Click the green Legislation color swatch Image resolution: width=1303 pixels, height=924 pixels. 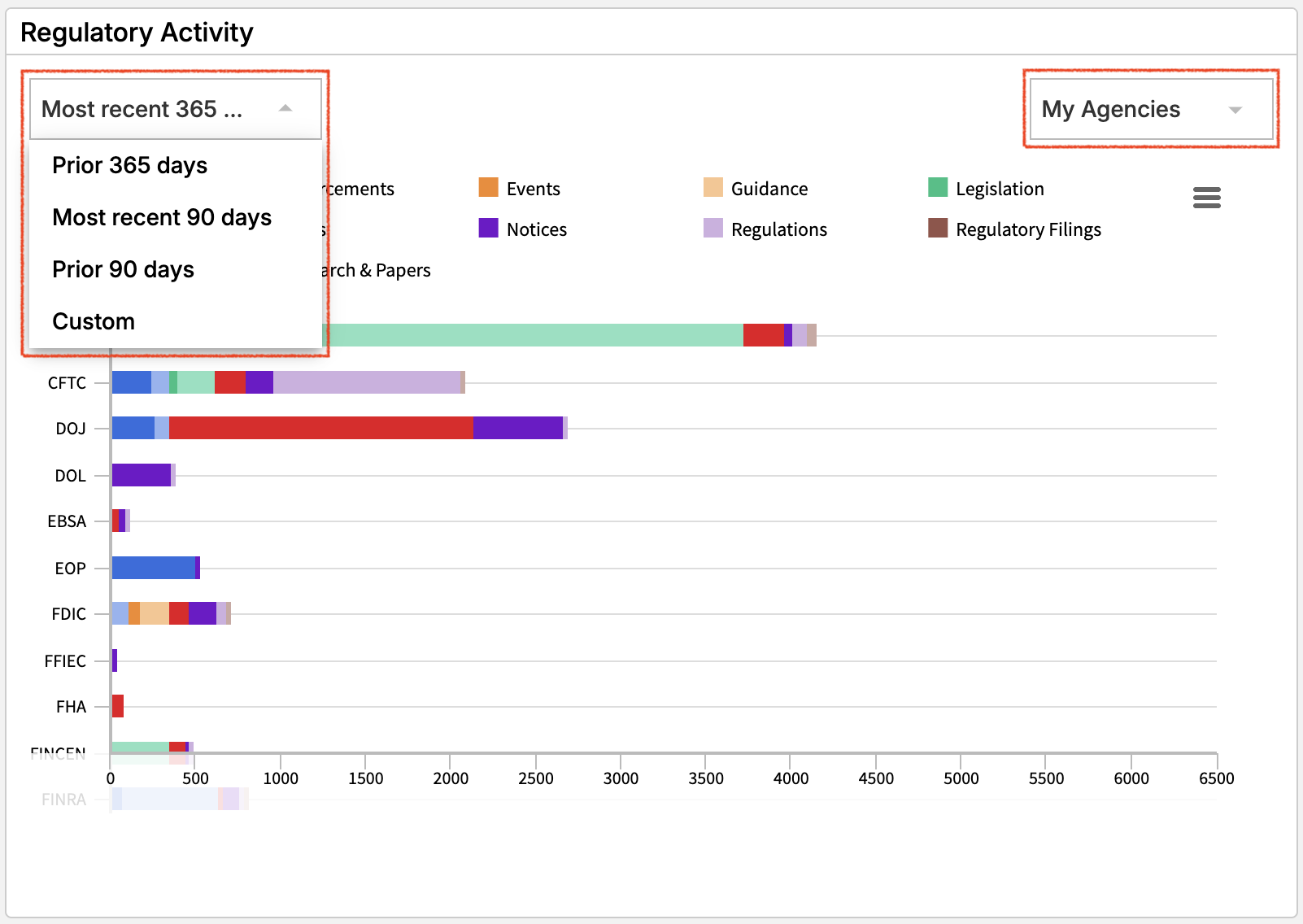[x=938, y=188]
